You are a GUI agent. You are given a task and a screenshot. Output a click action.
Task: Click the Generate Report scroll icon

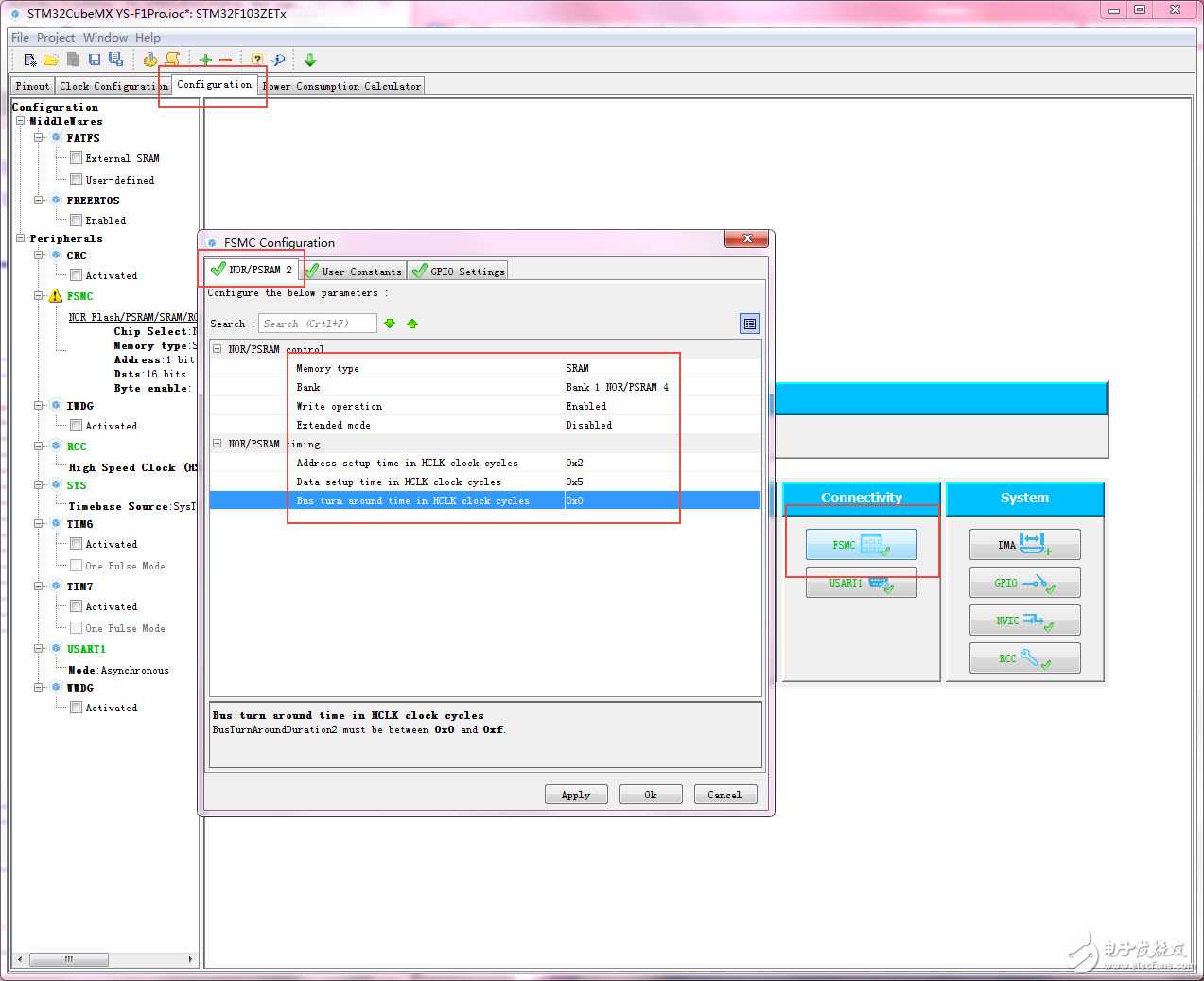(x=172, y=60)
